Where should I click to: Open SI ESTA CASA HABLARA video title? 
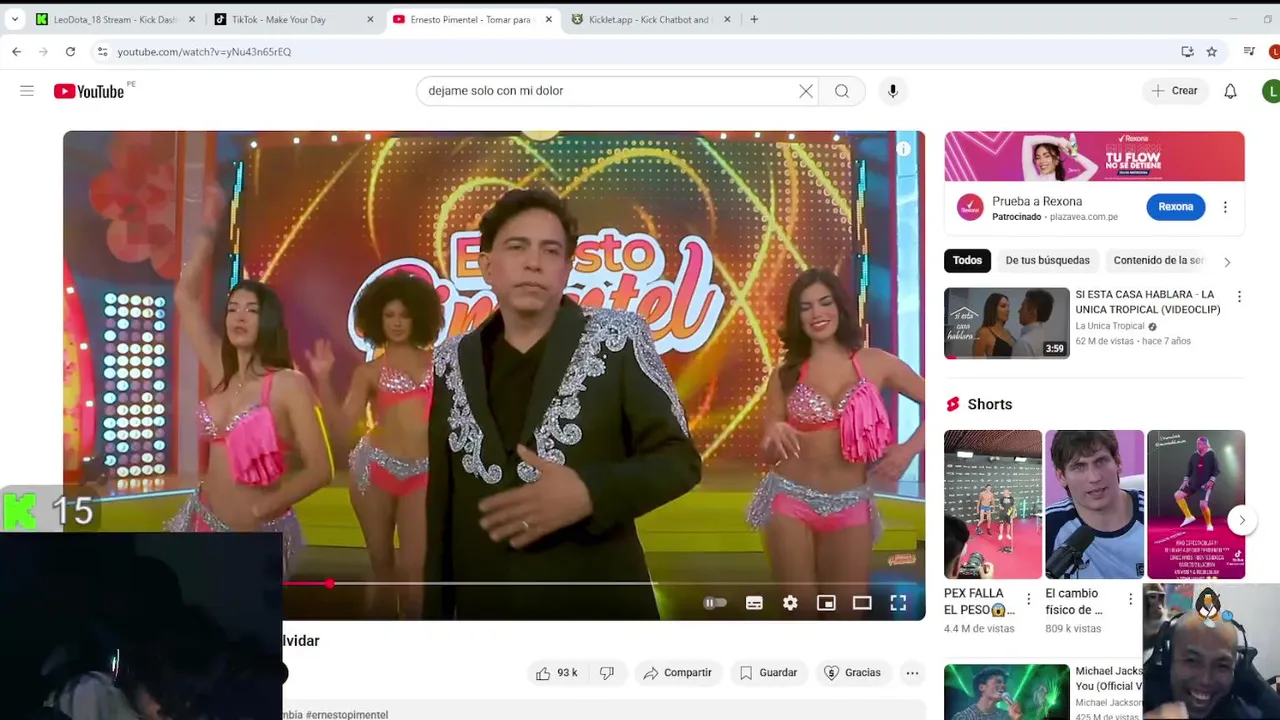click(1148, 302)
